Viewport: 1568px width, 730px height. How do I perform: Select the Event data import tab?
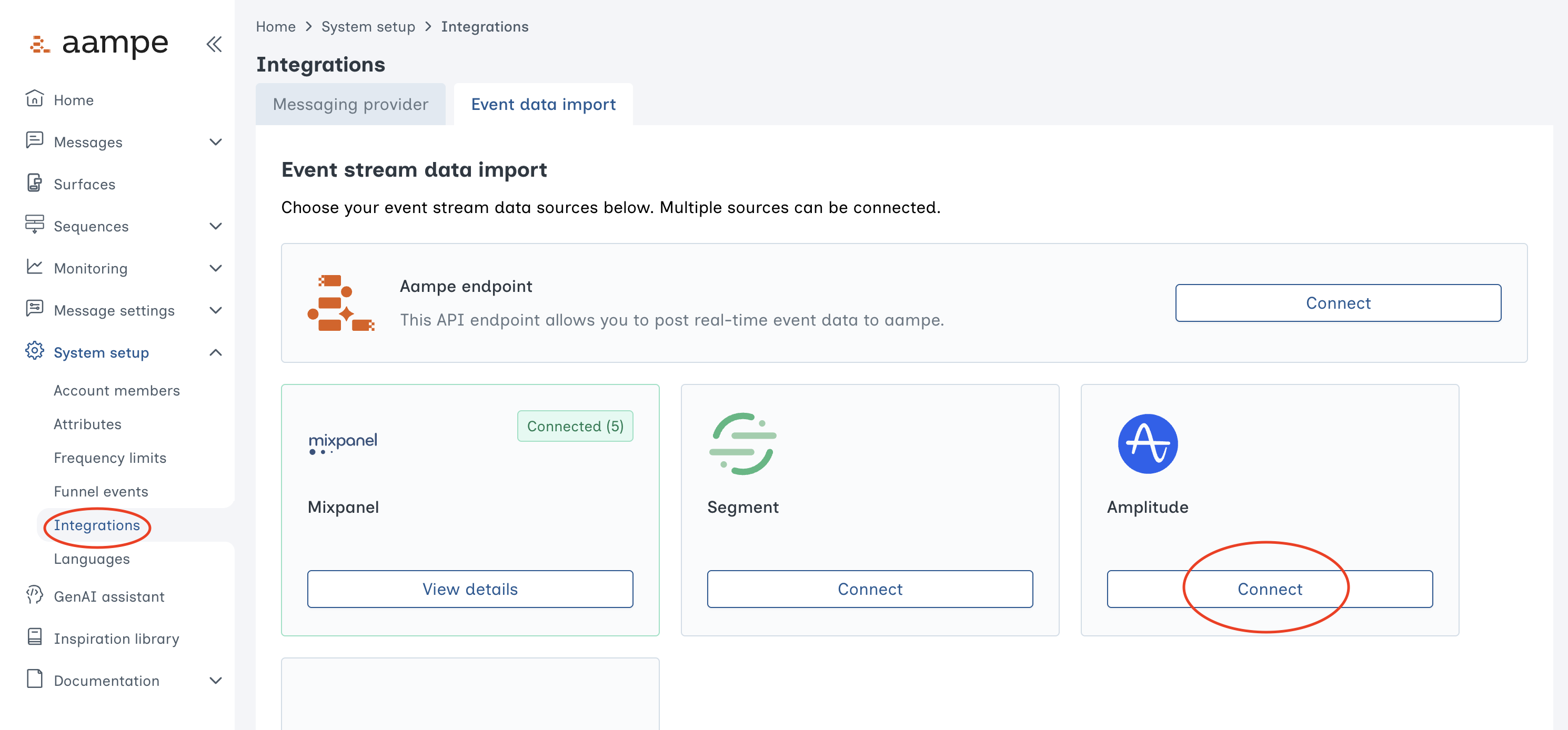tap(543, 104)
